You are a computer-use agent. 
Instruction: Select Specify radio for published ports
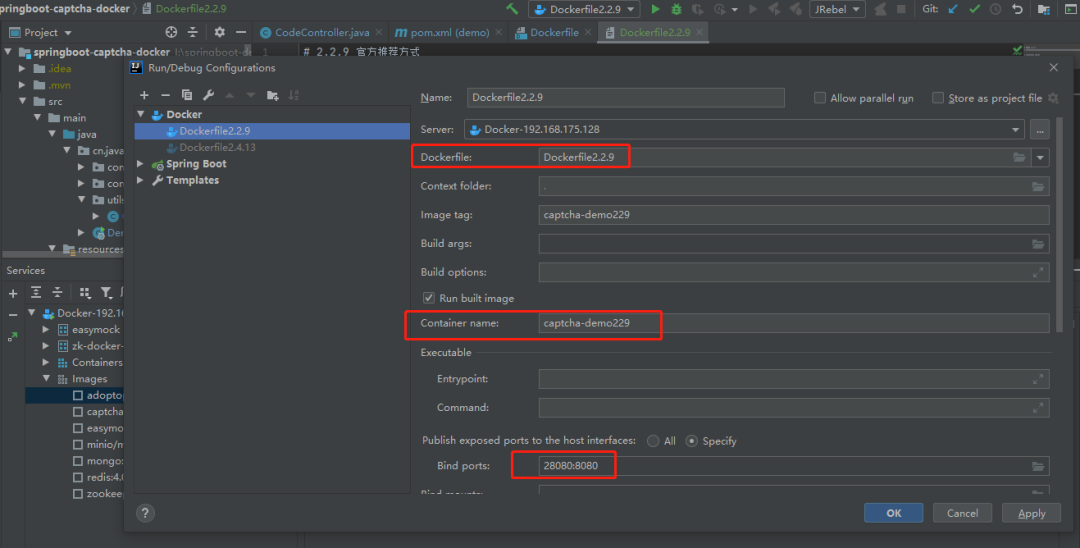pos(692,441)
